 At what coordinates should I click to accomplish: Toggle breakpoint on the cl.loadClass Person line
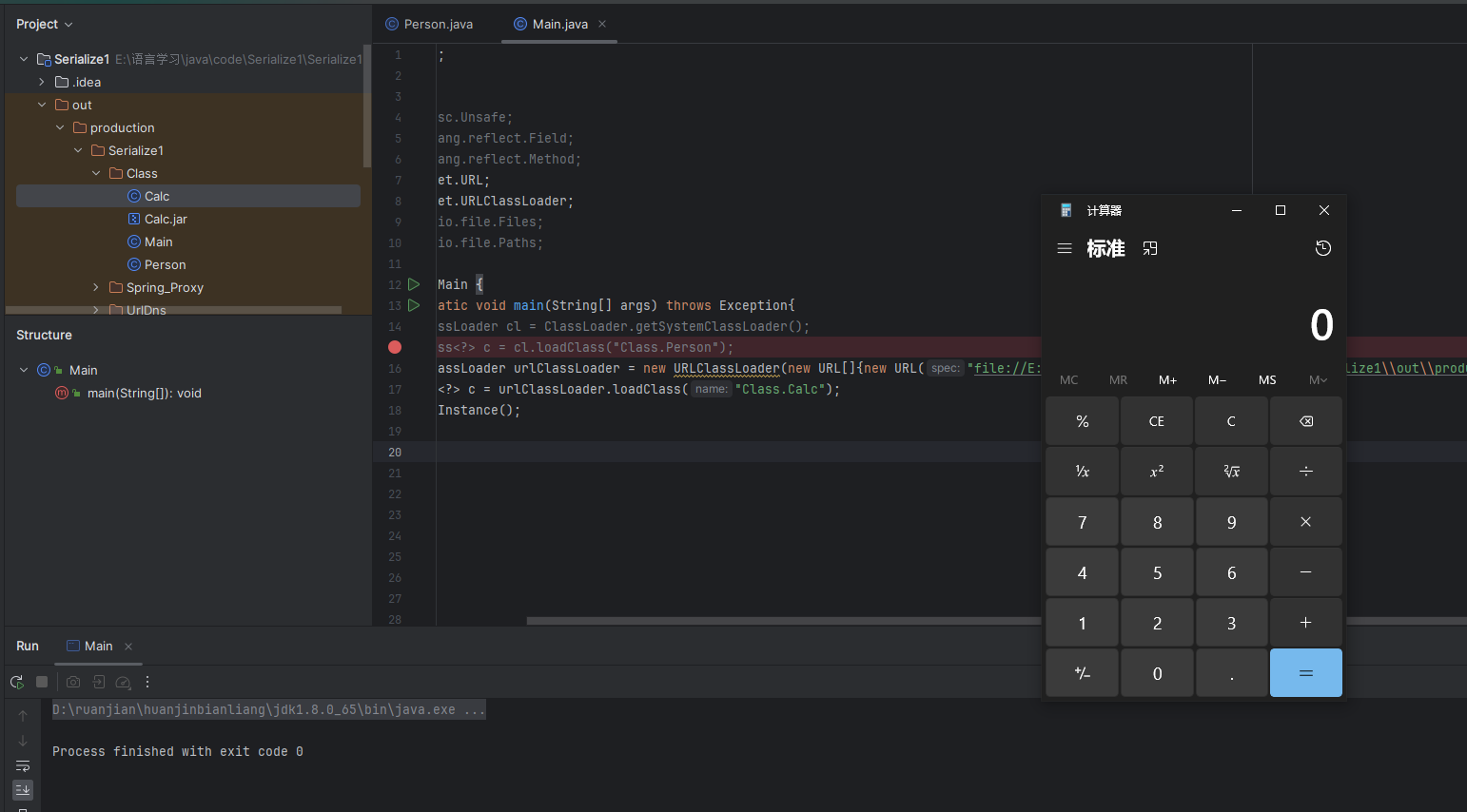point(395,347)
